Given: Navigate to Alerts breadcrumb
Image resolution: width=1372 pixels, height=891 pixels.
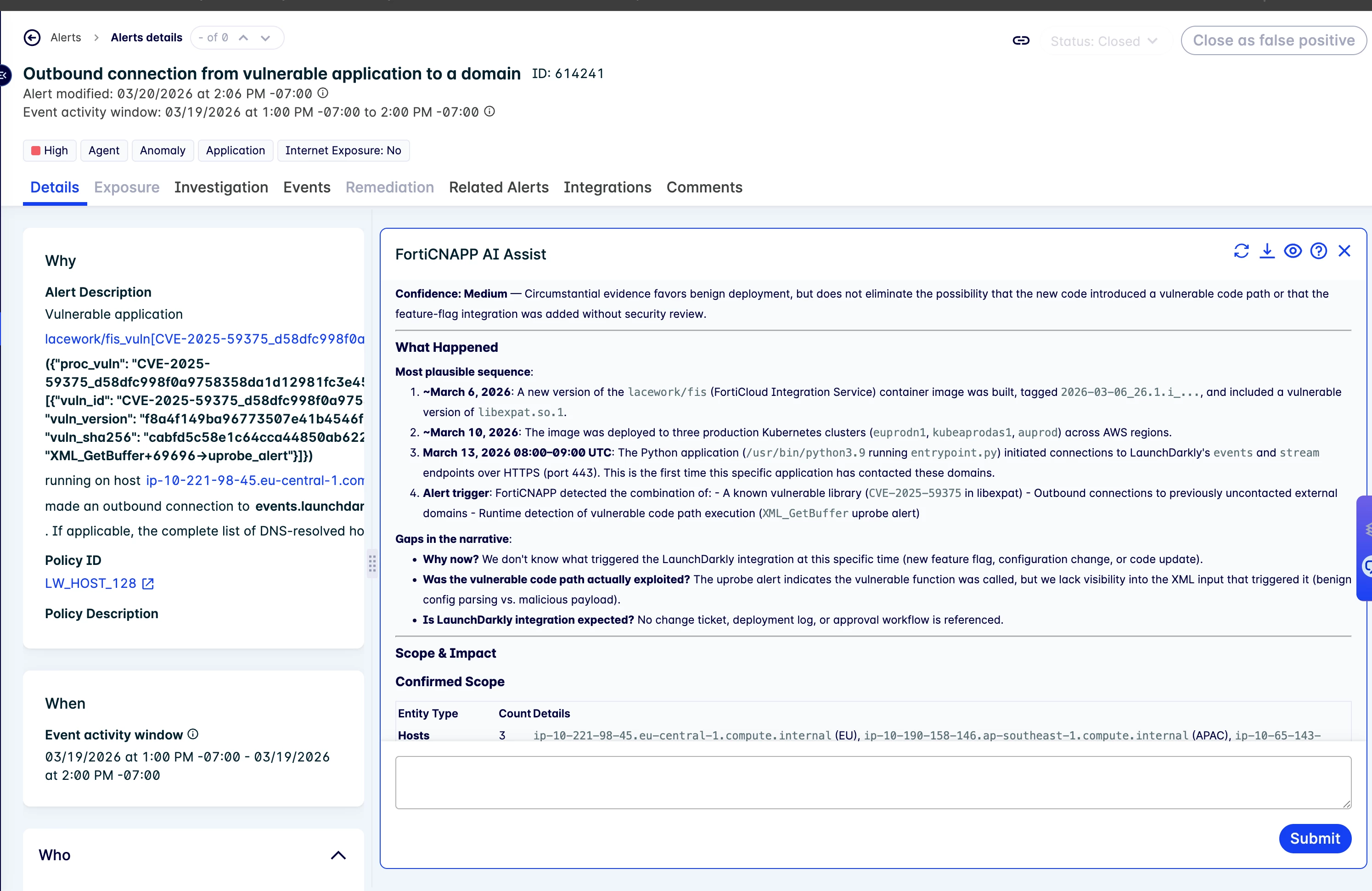Looking at the screenshot, I should pos(66,38).
